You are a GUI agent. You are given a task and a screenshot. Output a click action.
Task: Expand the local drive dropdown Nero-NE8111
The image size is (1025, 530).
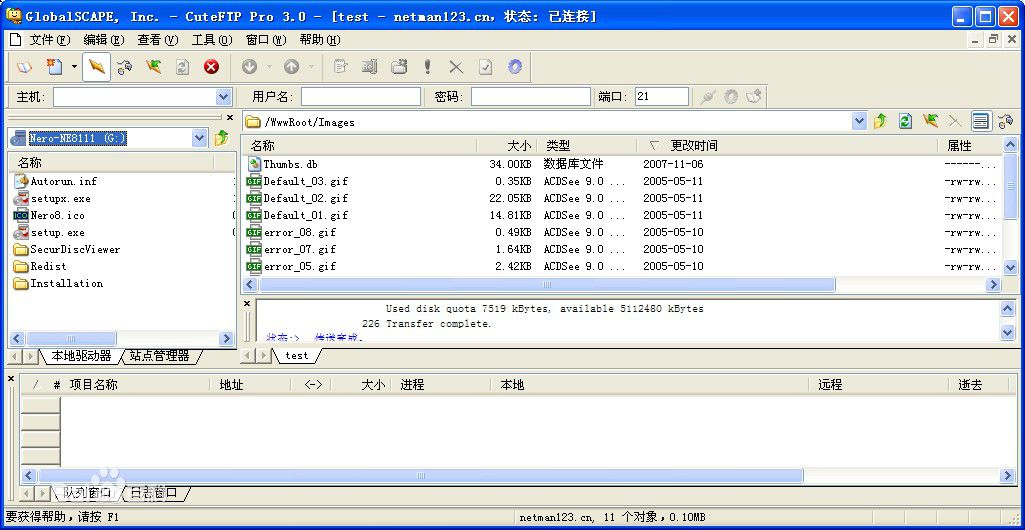pyautogui.click(x=199, y=138)
